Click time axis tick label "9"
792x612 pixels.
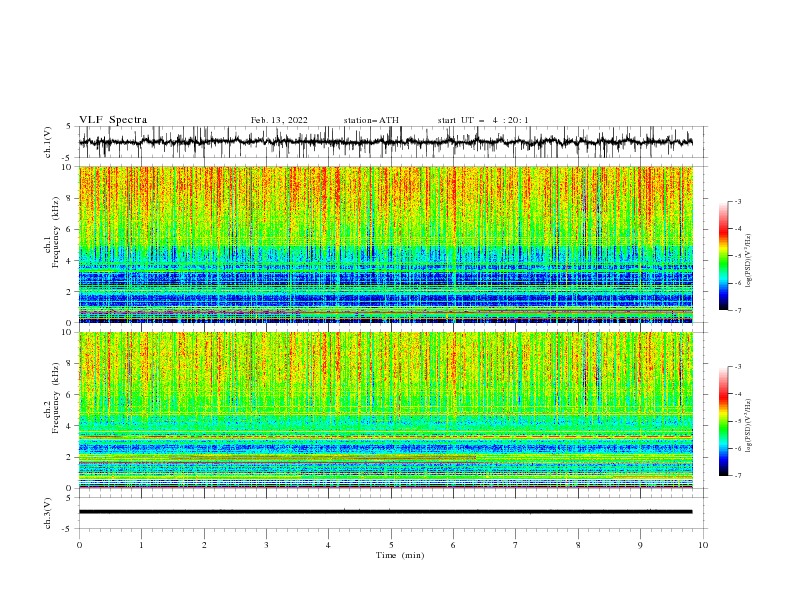click(640, 545)
